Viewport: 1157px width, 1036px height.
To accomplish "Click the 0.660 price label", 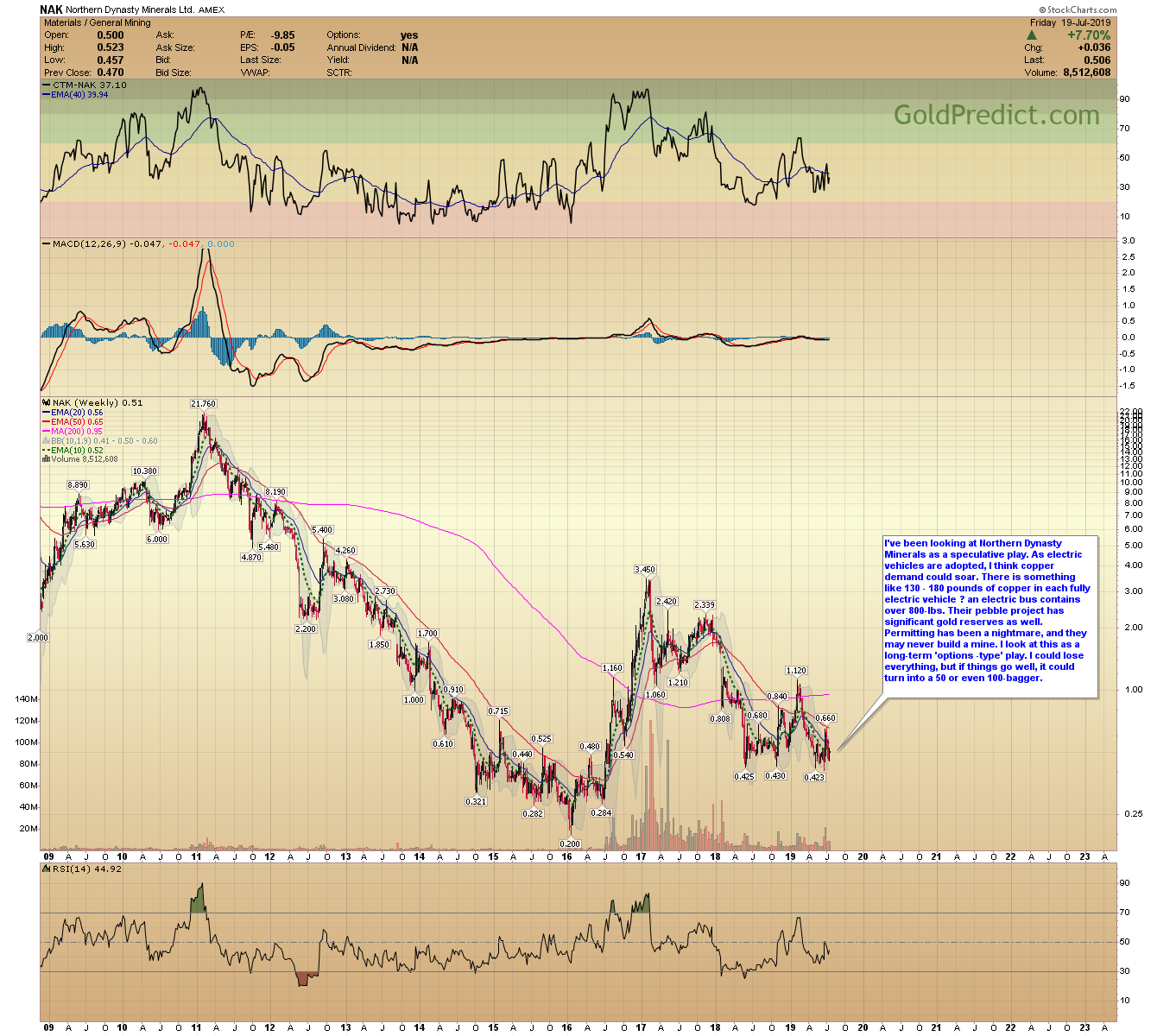I will pos(825,718).
